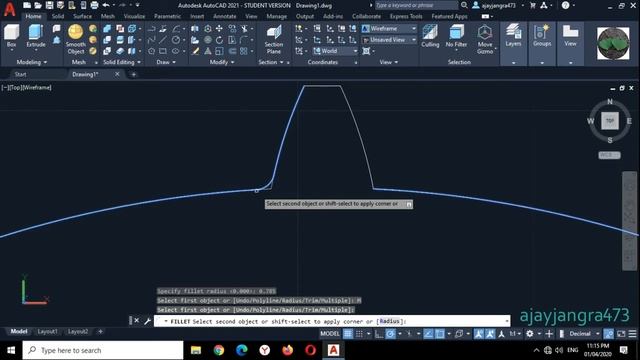Toggle polar tracking in status bar

(x=391, y=334)
